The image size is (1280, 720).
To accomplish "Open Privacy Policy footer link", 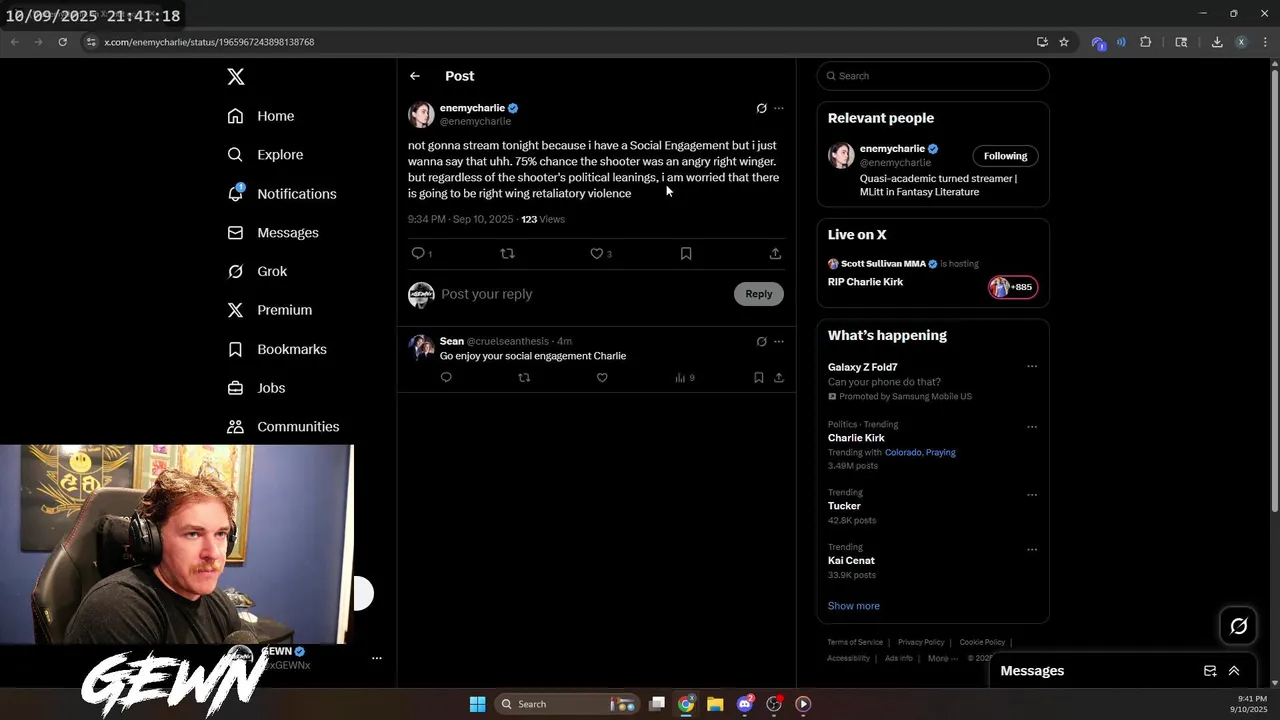I will (x=921, y=642).
